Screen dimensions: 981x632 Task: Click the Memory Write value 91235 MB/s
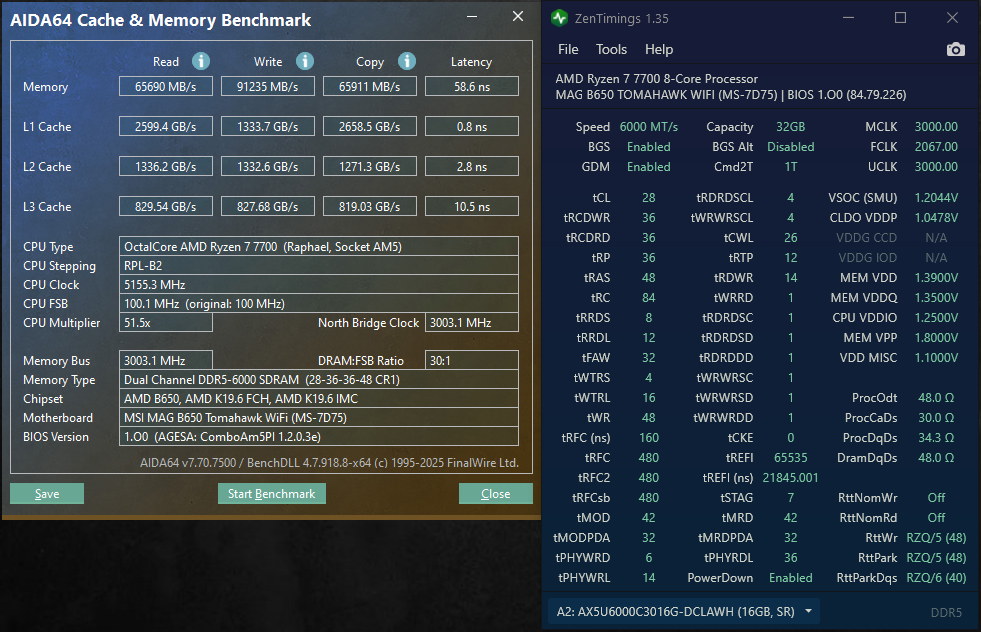268,86
